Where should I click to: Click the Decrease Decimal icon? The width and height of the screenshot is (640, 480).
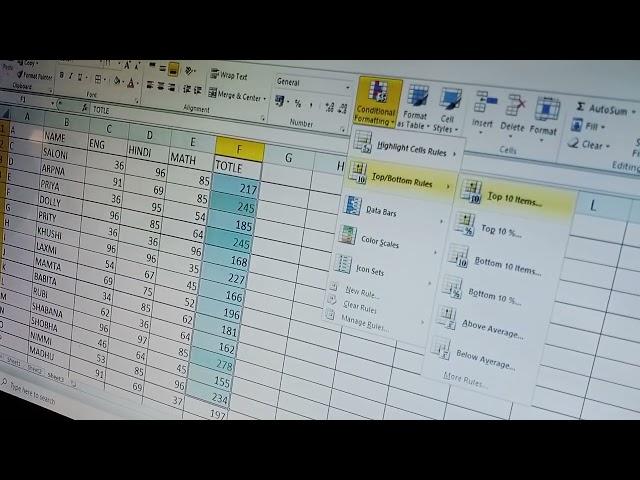click(343, 108)
